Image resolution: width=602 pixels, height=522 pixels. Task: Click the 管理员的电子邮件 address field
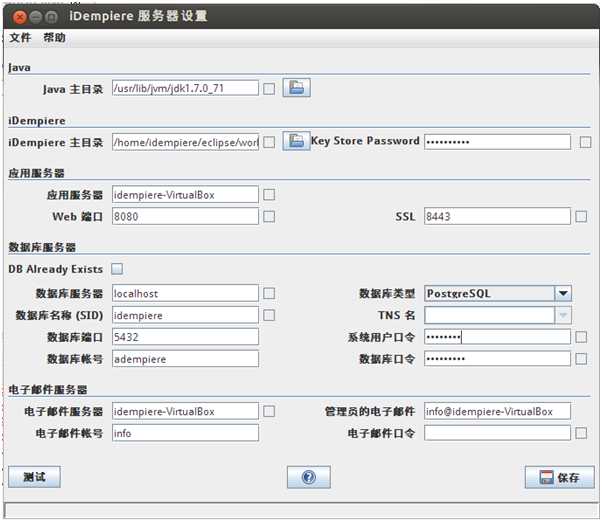tap(498, 411)
